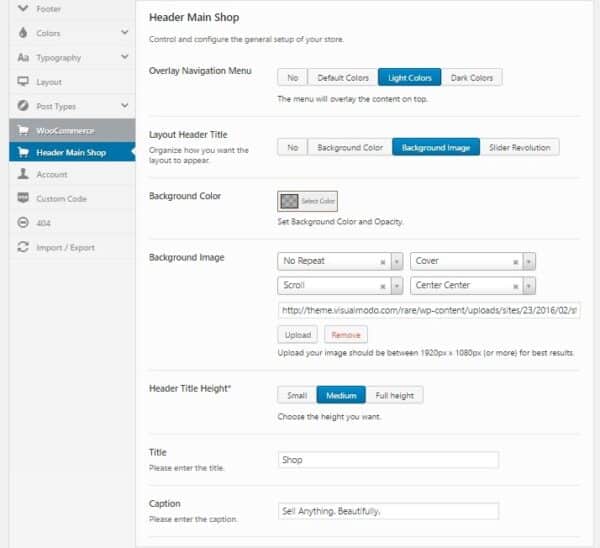Screen dimensions: 600x548
Task: Choose Light Colors for overlay menu
Action: click(409, 77)
